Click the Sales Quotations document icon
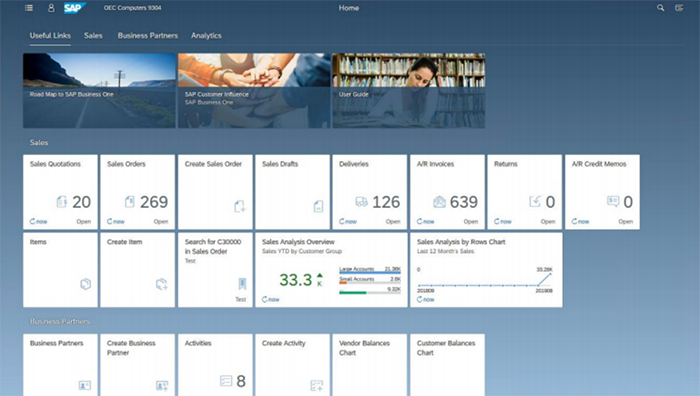 click(x=62, y=202)
